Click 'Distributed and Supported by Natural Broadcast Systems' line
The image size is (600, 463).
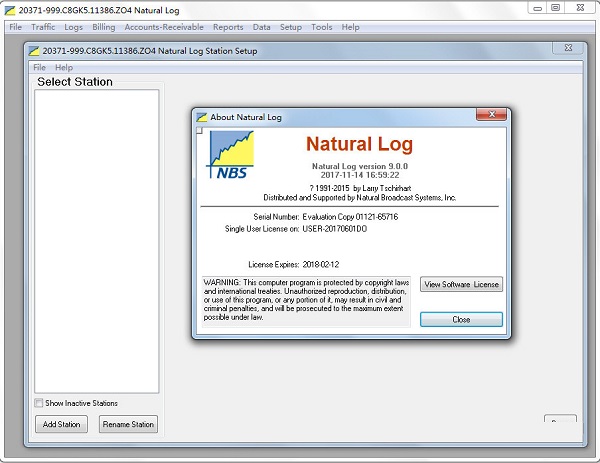coord(360,198)
